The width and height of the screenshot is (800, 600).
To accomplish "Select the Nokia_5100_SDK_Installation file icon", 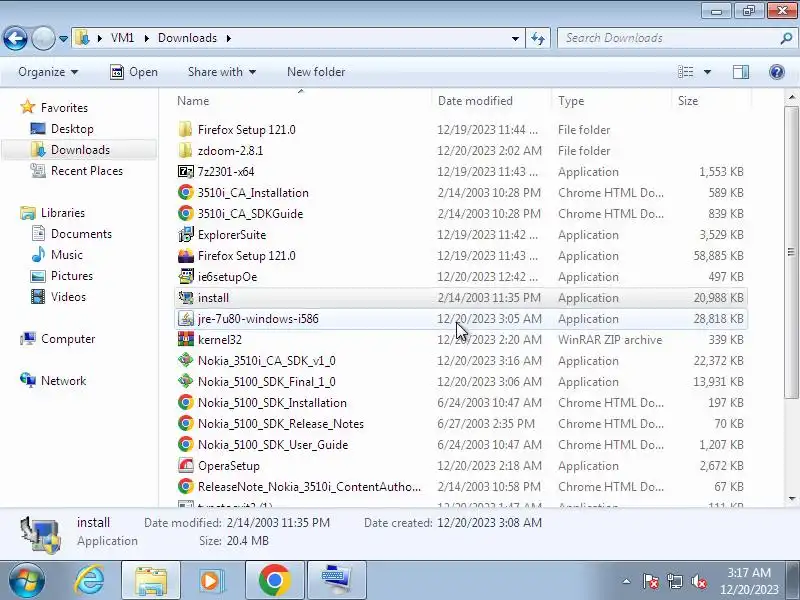I will 186,403.
